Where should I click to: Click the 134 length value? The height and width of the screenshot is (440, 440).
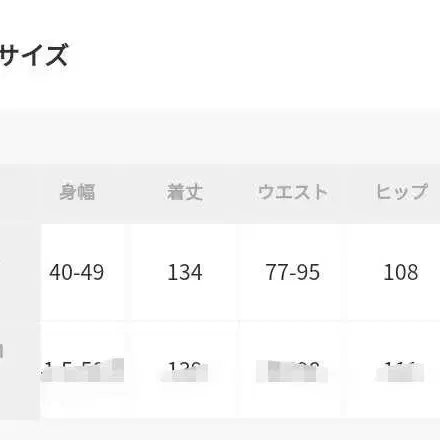(x=185, y=272)
